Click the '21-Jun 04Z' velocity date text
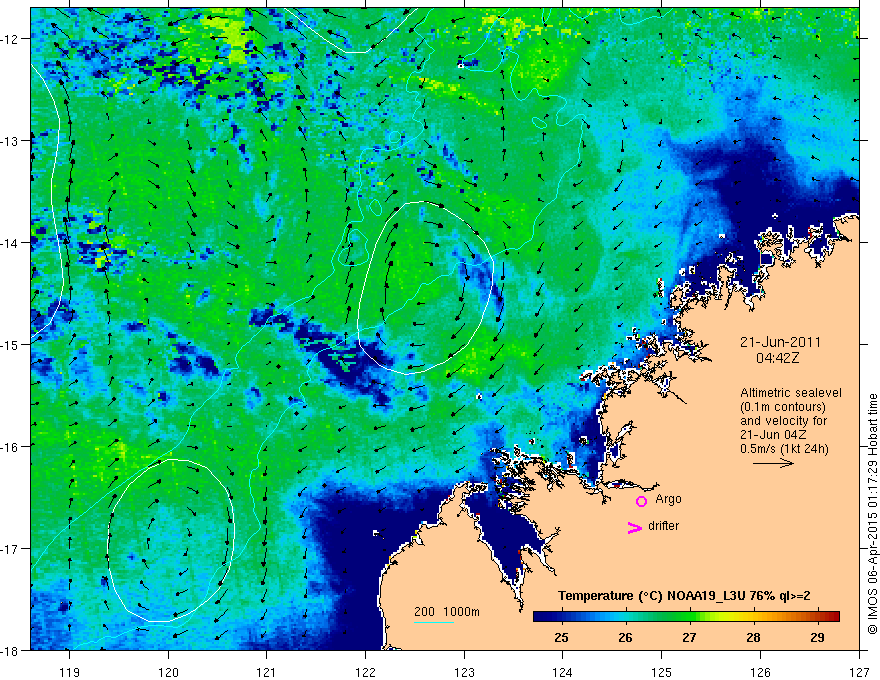The image size is (880, 680). pyautogui.click(x=774, y=435)
